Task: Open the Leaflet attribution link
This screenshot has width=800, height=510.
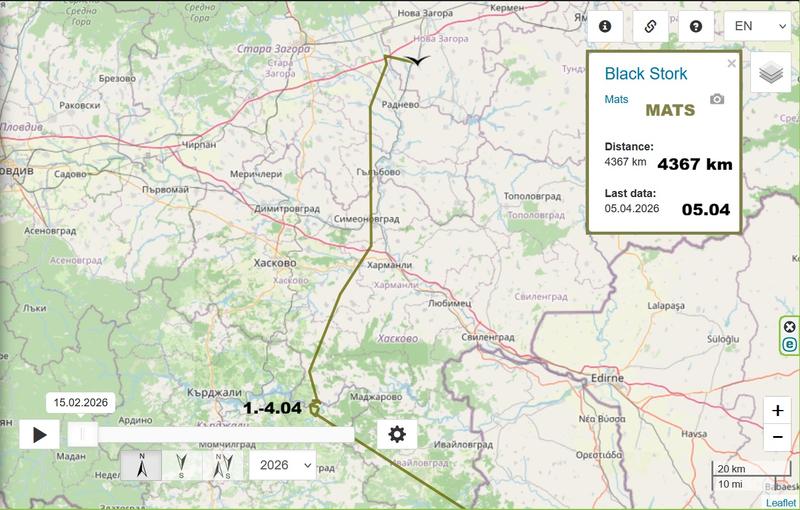Action: pyautogui.click(x=781, y=503)
